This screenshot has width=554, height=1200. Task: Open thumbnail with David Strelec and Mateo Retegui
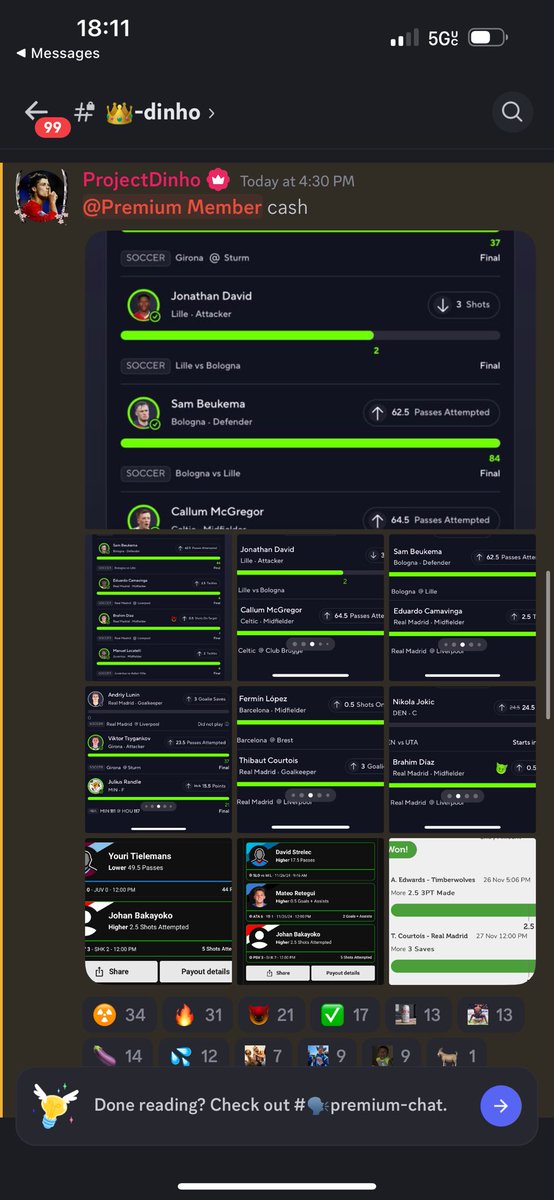pyautogui.click(x=310, y=912)
